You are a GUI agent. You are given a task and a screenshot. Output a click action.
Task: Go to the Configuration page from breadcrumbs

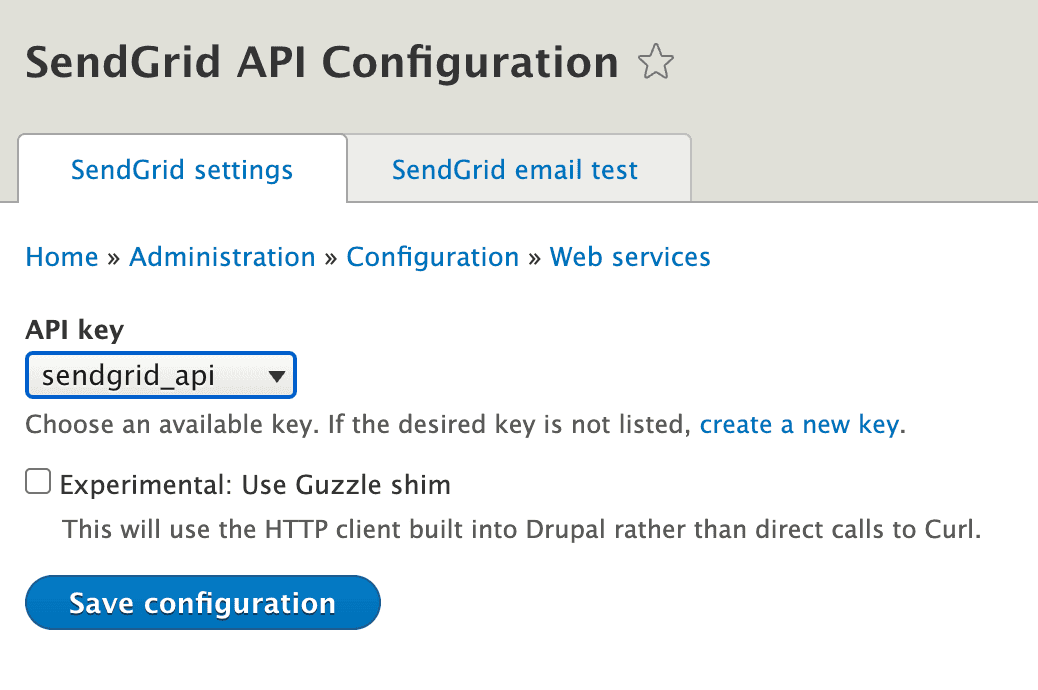[432, 257]
